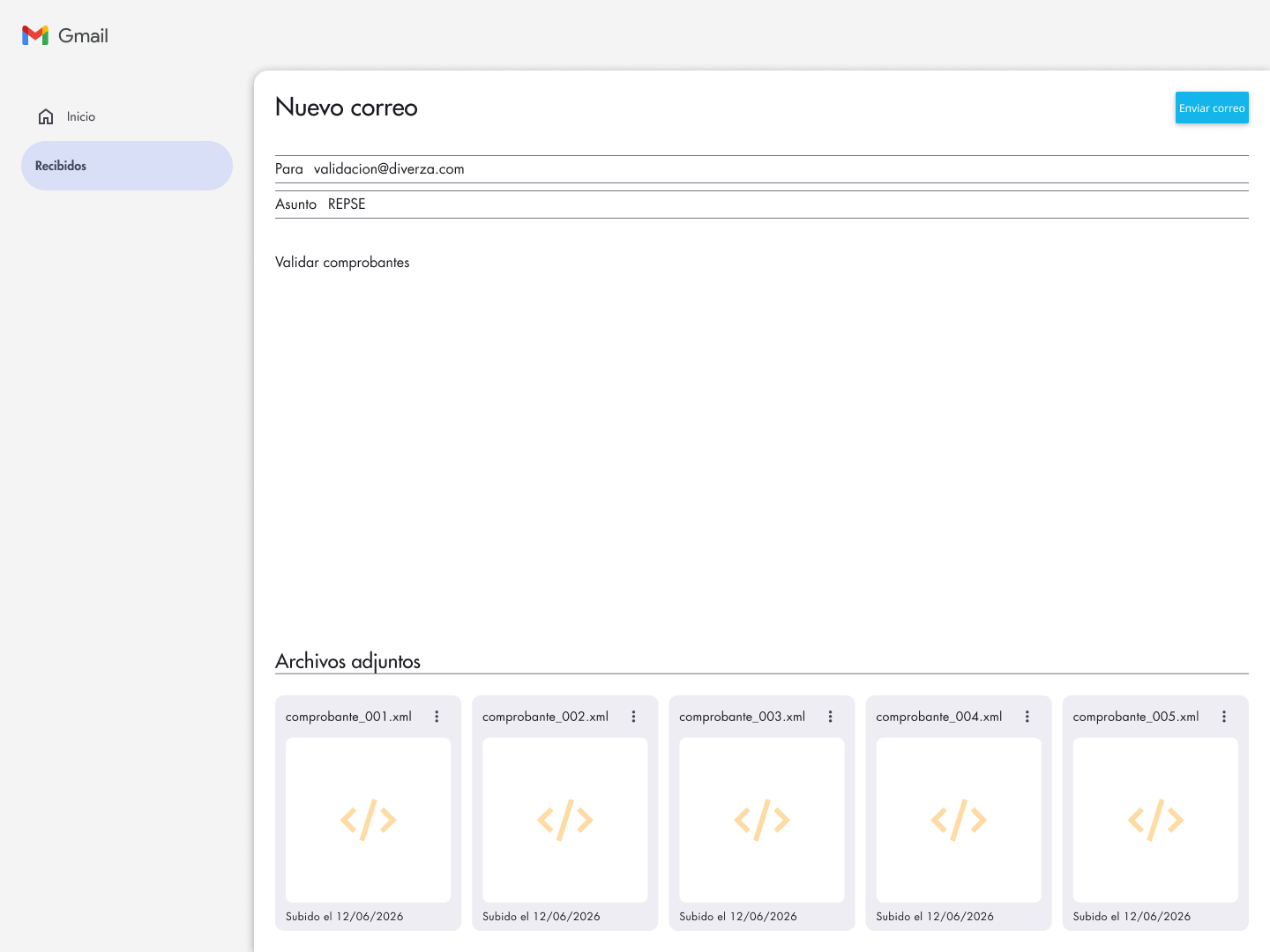Image resolution: width=1270 pixels, height=952 pixels.
Task: Click the comprobante_003.xml file name
Action: (x=742, y=717)
